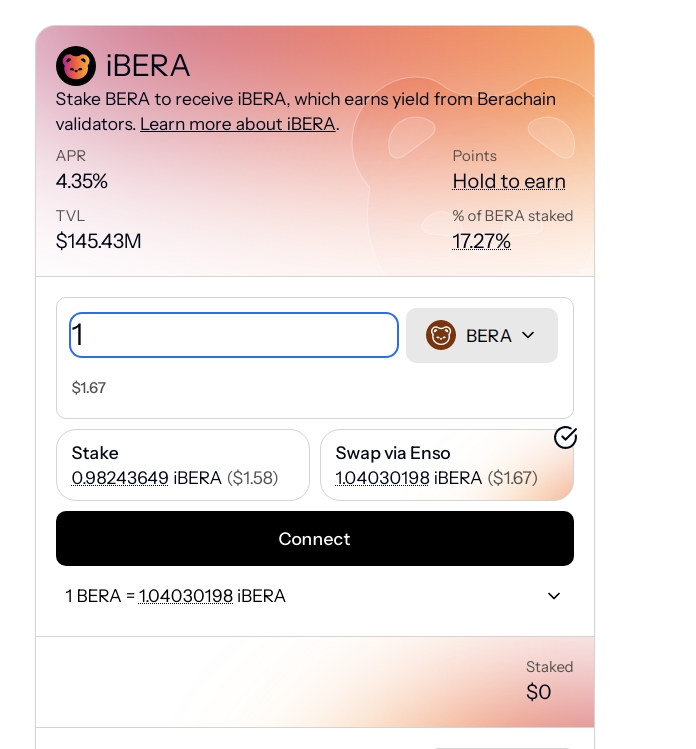
Task: Select the Stake option card
Action: click(x=183, y=465)
